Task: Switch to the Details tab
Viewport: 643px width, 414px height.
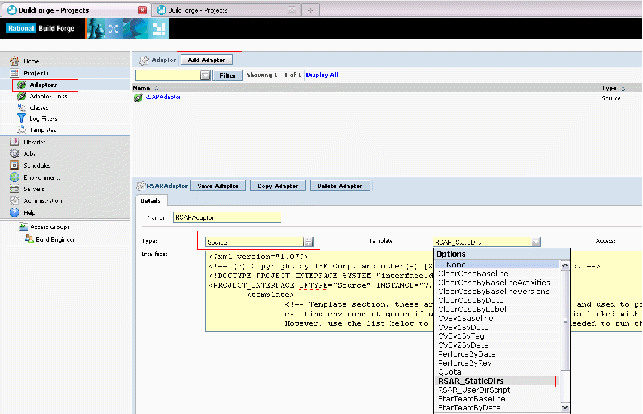Action: point(150,201)
